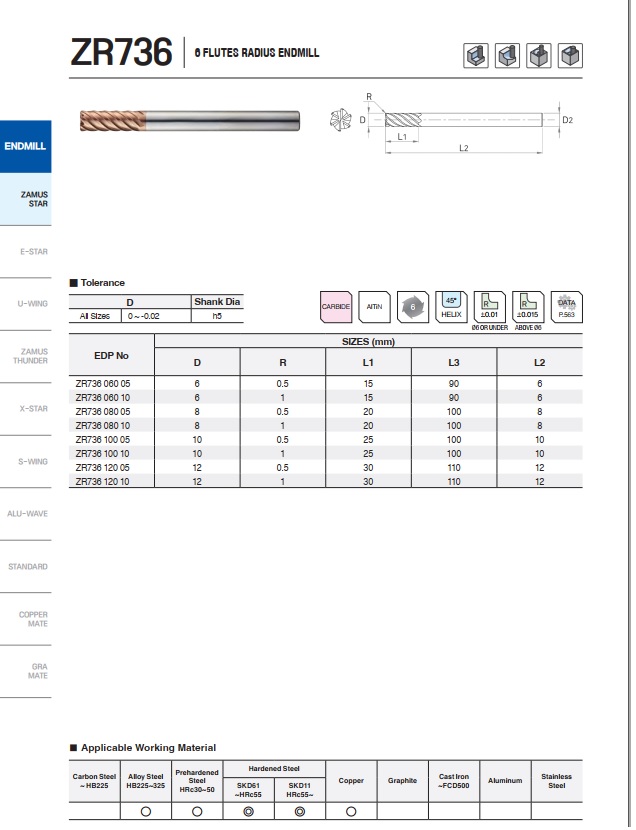Click the double circle under SKD11

(x=299, y=811)
